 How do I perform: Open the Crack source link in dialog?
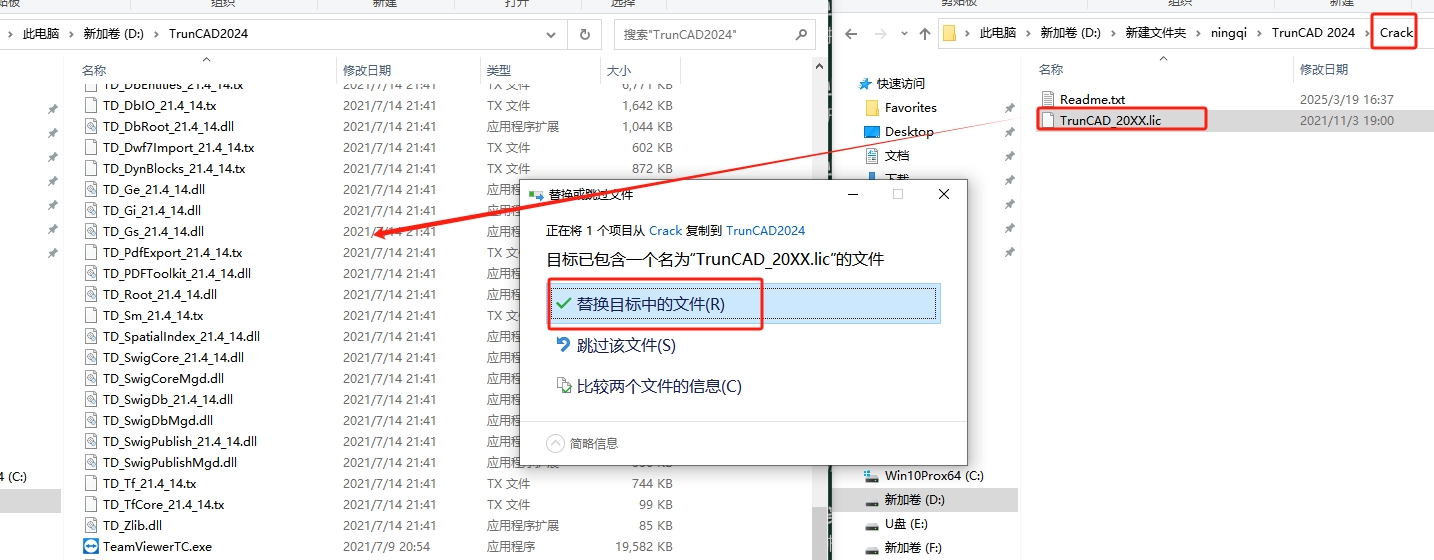[x=665, y=230]
